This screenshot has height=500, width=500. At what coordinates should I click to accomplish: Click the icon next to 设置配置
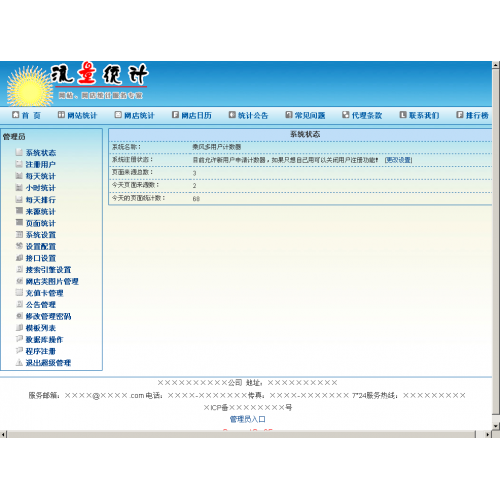[19, 246]
